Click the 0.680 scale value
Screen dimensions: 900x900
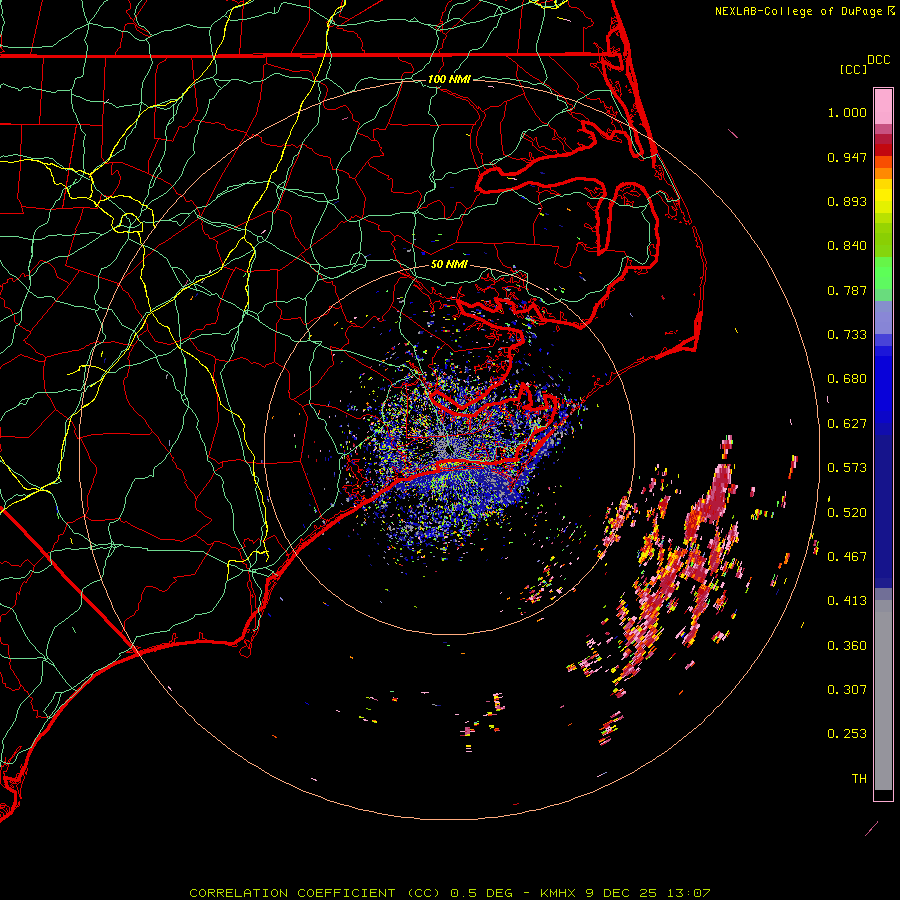(x=847, y=379)
